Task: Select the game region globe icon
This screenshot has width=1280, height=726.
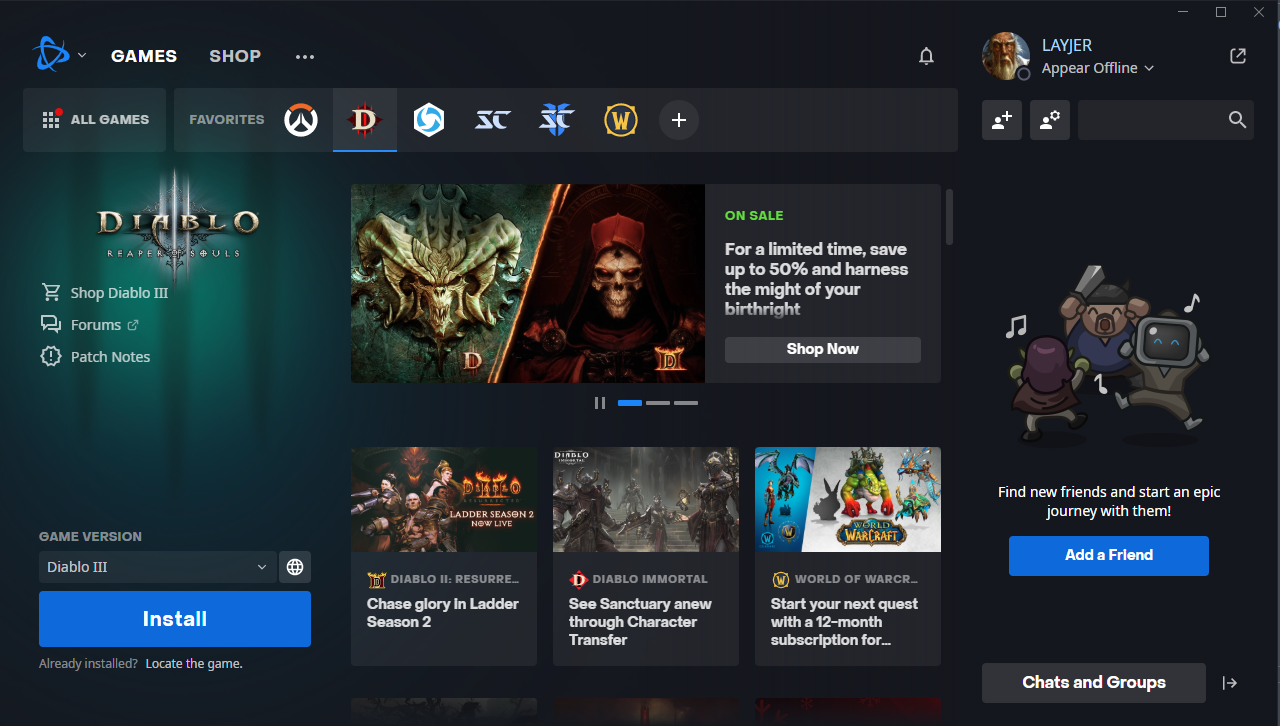Action: click(x=295, y=567)
